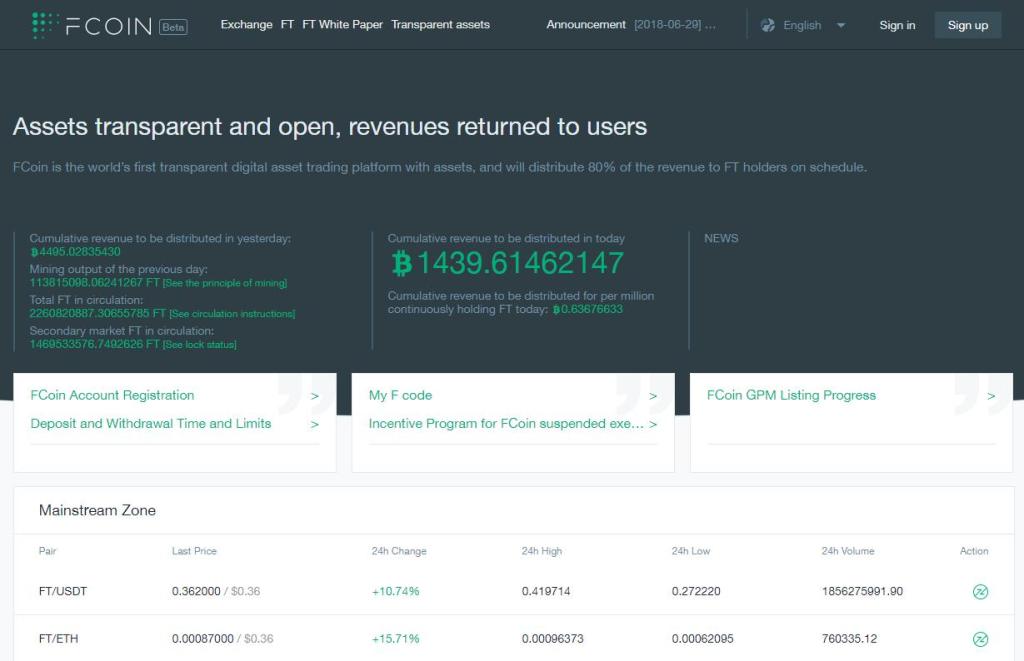Click 24h high value 0.00096373
This screenshot has height=661, width=1024.
(552, 638)
